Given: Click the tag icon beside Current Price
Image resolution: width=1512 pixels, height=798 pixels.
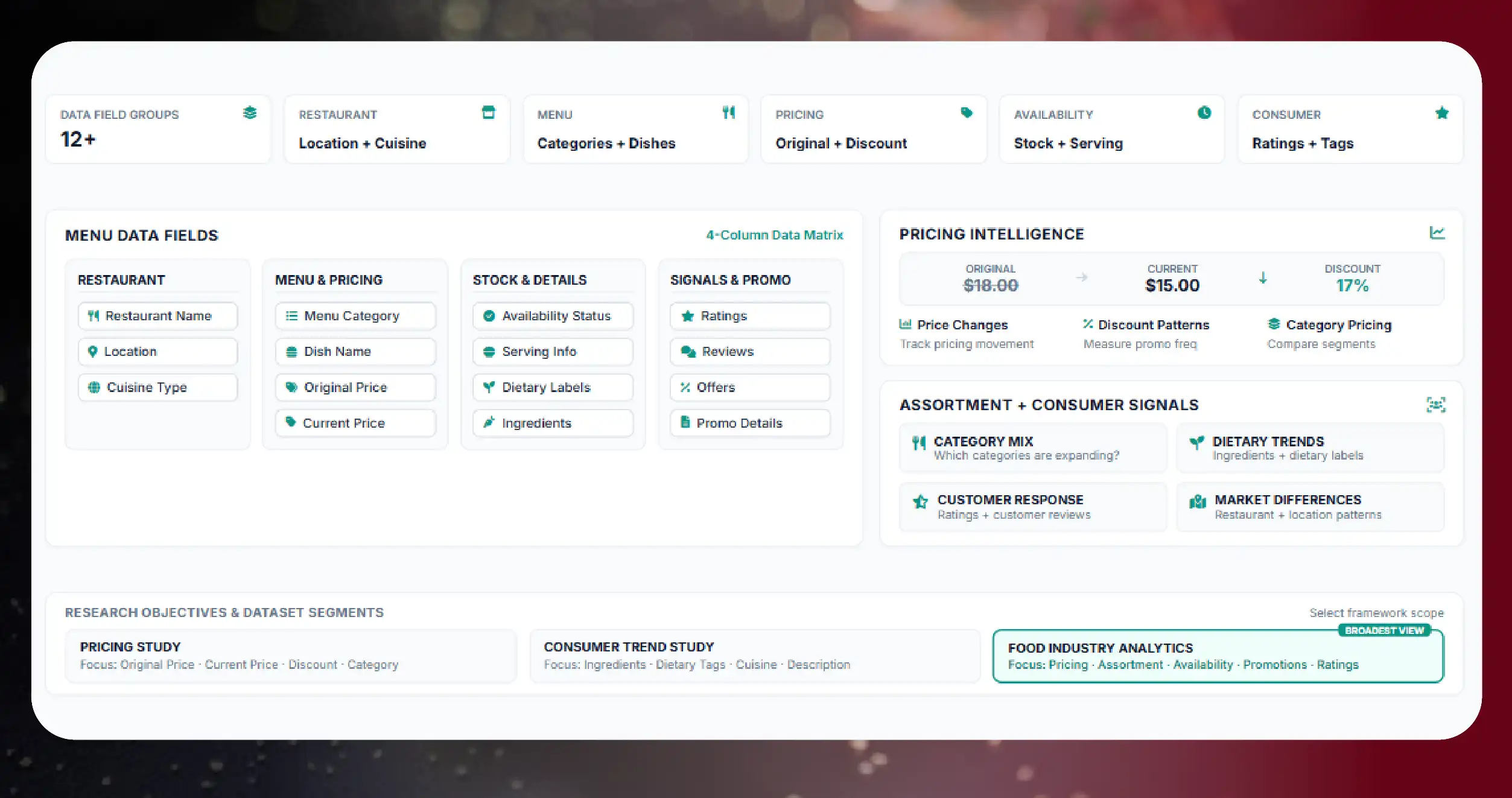Looking at the screenshot, I should 291,422.
